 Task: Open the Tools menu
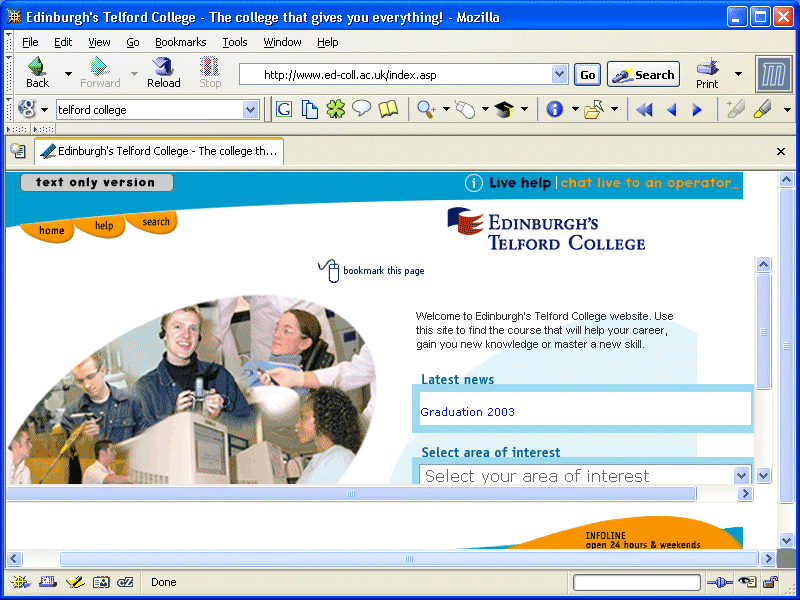235,42
